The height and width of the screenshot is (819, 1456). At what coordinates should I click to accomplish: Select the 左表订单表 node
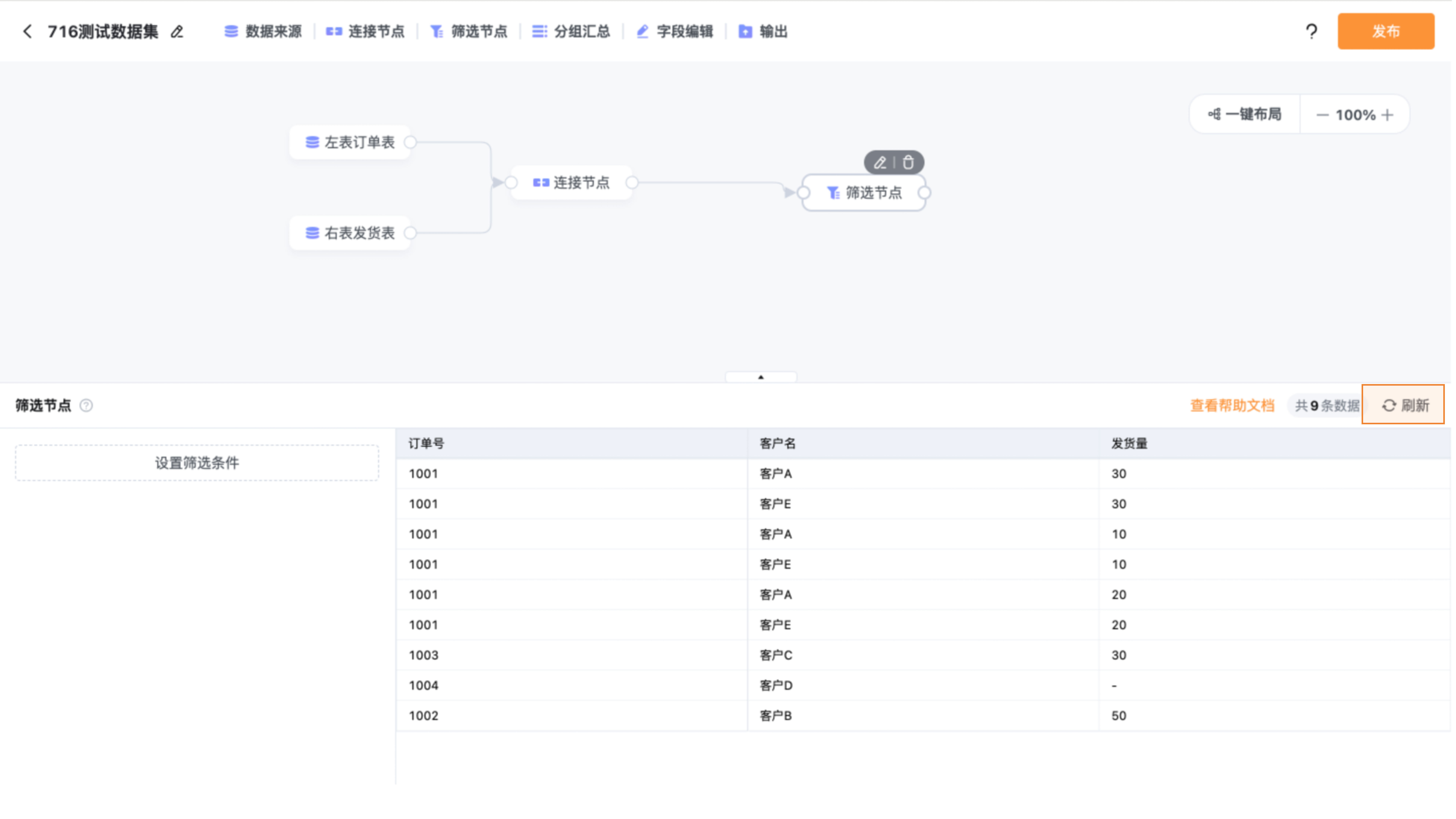point(350,142)
